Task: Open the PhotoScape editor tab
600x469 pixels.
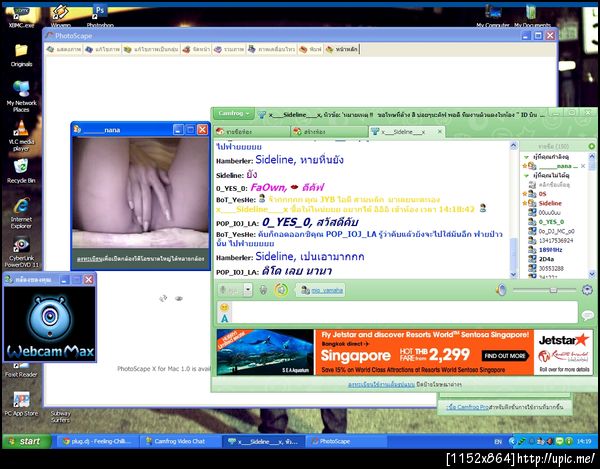Action: point(103,49)
